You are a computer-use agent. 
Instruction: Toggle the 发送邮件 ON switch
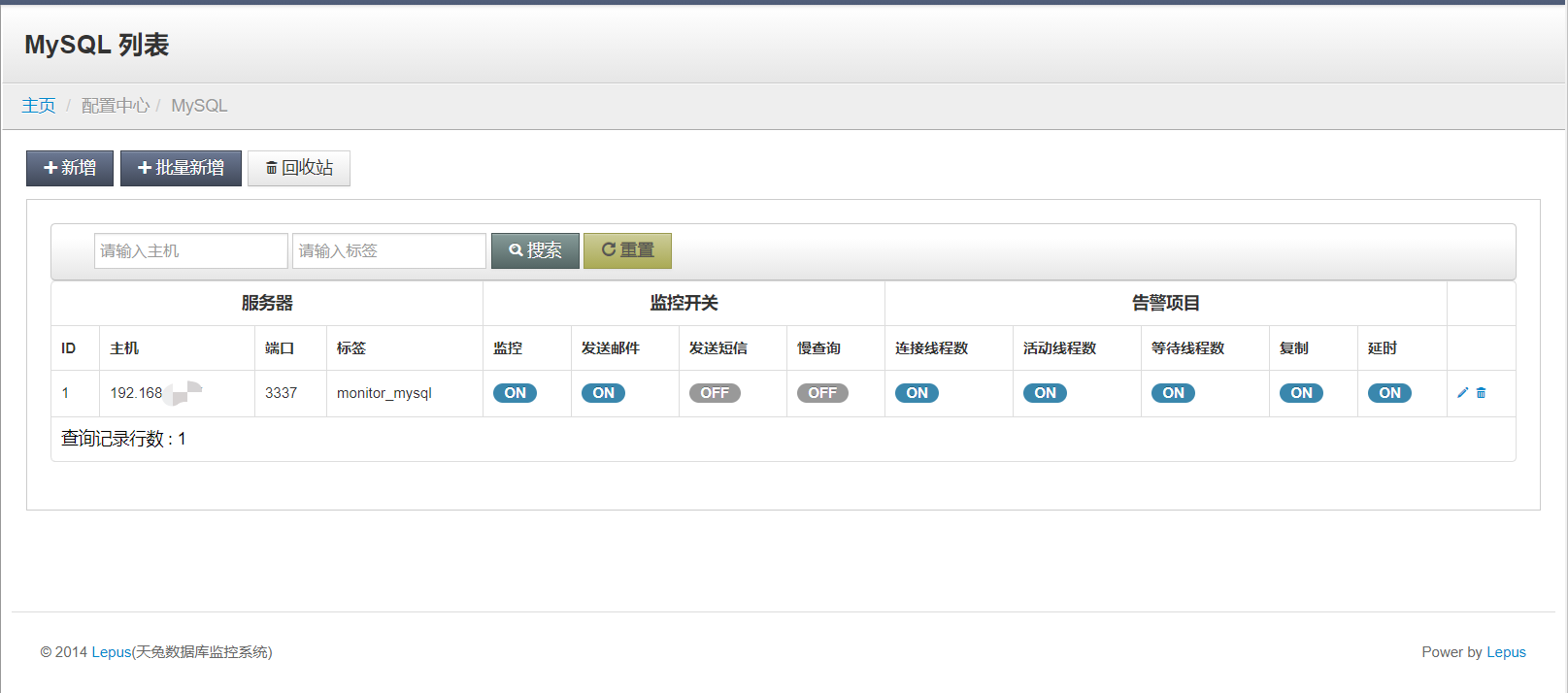(x=603, y=393)
